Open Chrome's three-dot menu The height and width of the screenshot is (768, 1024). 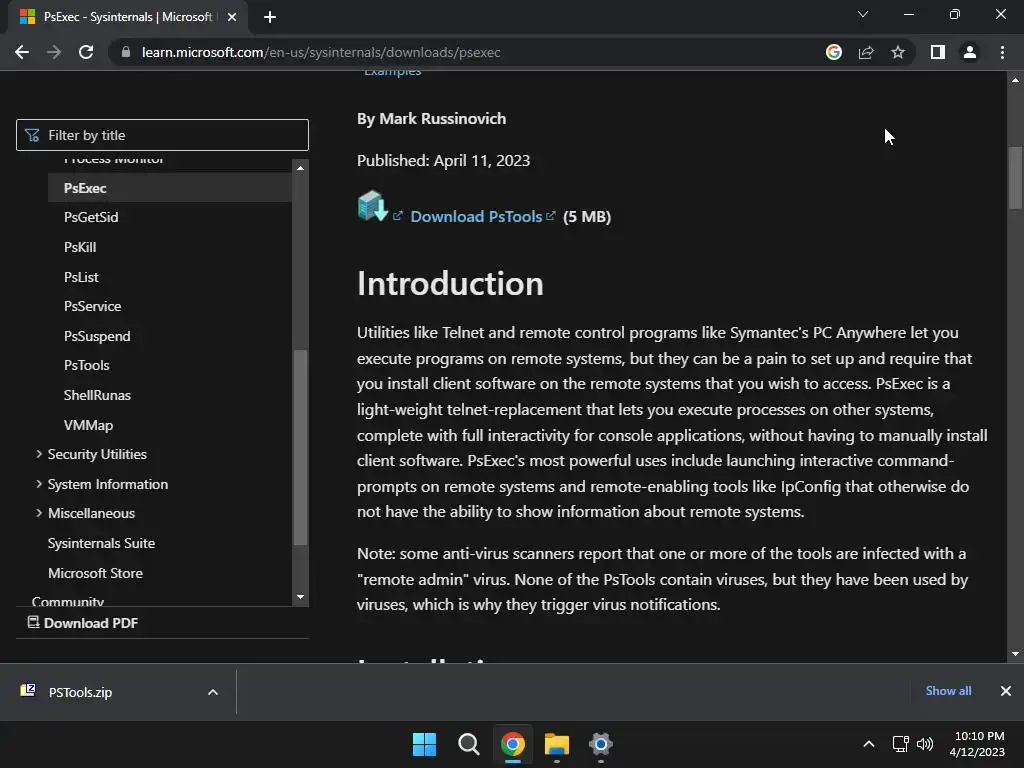1002,52
